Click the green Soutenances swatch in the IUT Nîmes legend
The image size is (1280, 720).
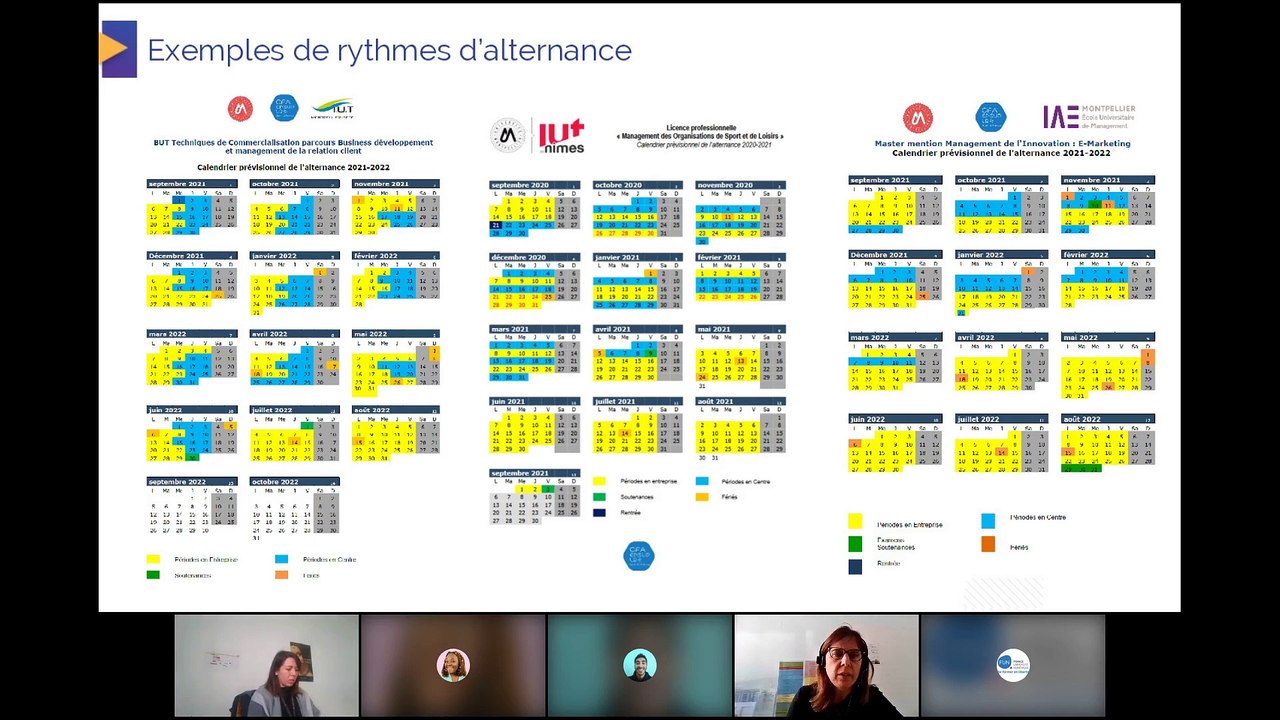coord(599,496)
